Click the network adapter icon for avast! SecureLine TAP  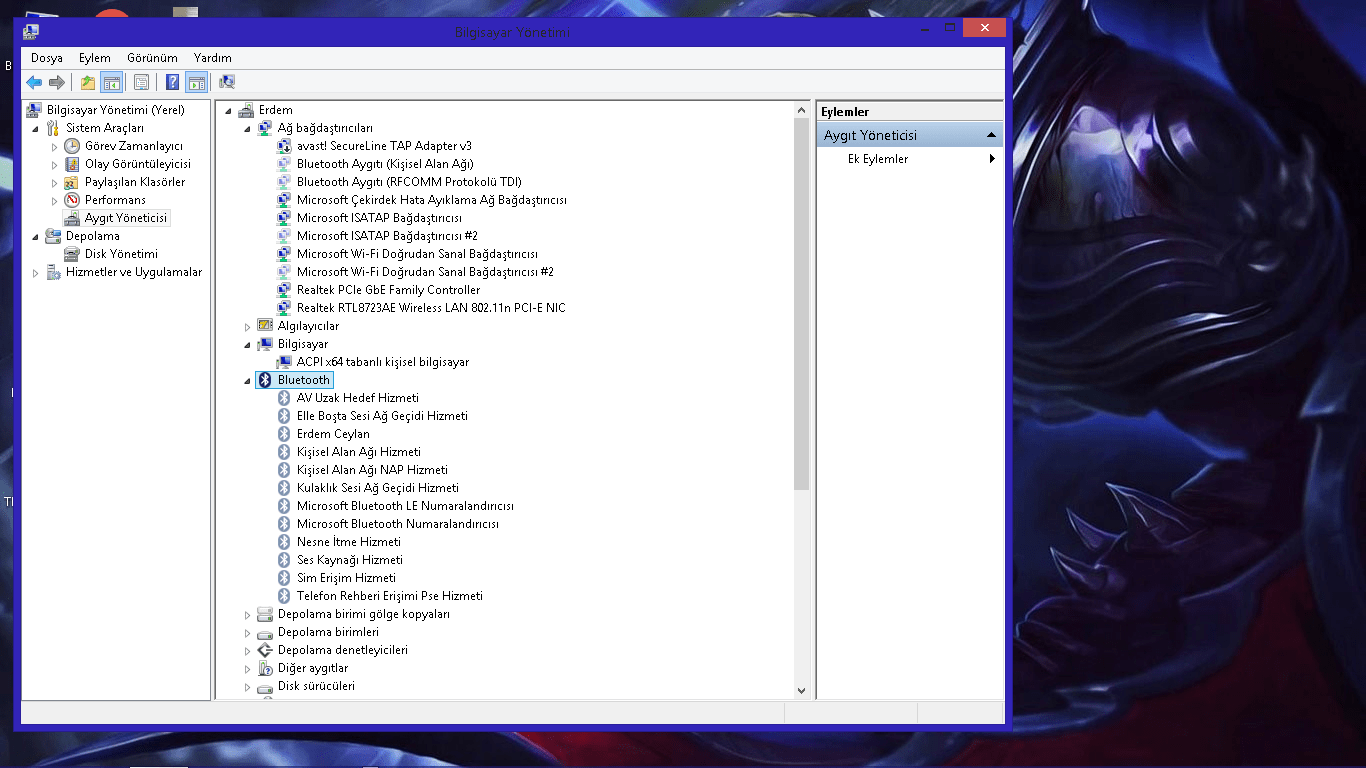coord(284,146)
